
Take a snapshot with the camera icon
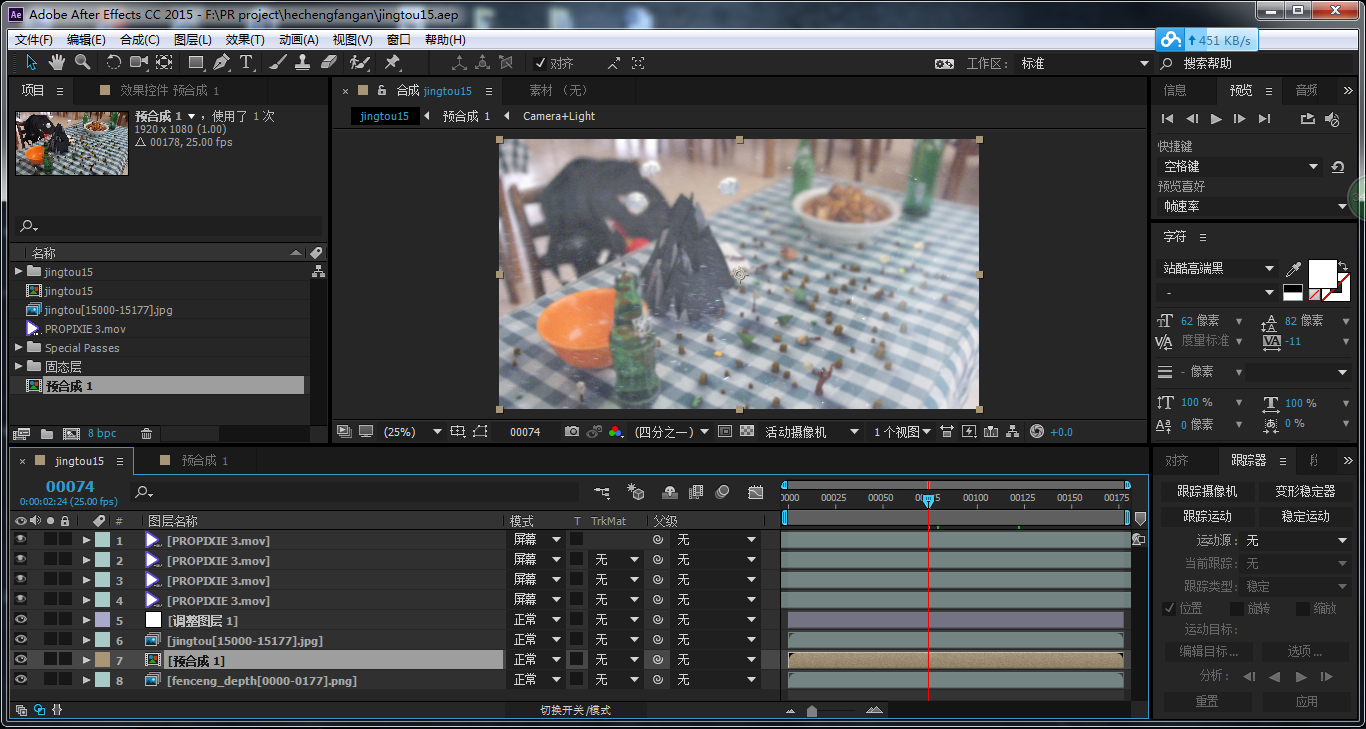pyautogui.click(x=572, y=432)
